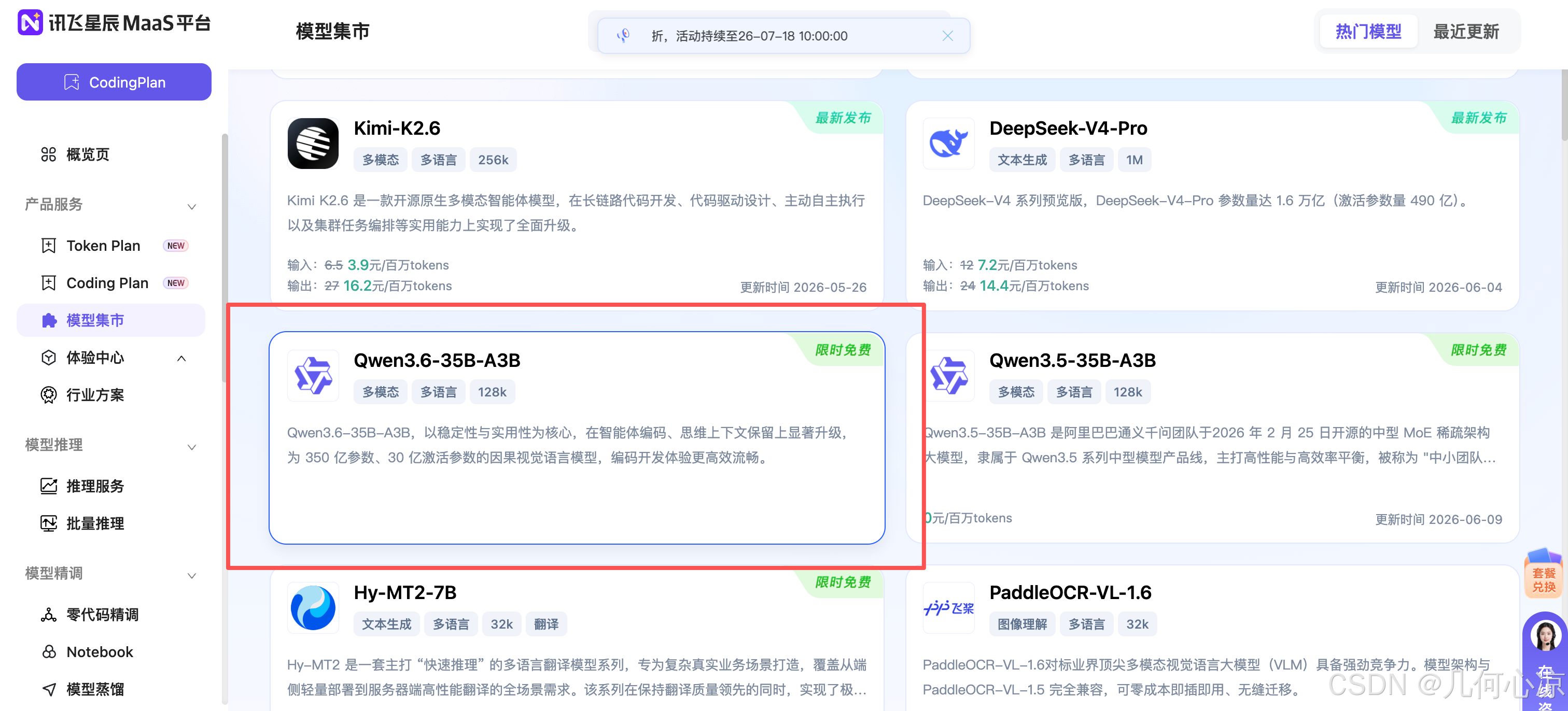Open the CodingPlan button
The width and height of the screenshot is (1568, 711).
tap(114, 82)
